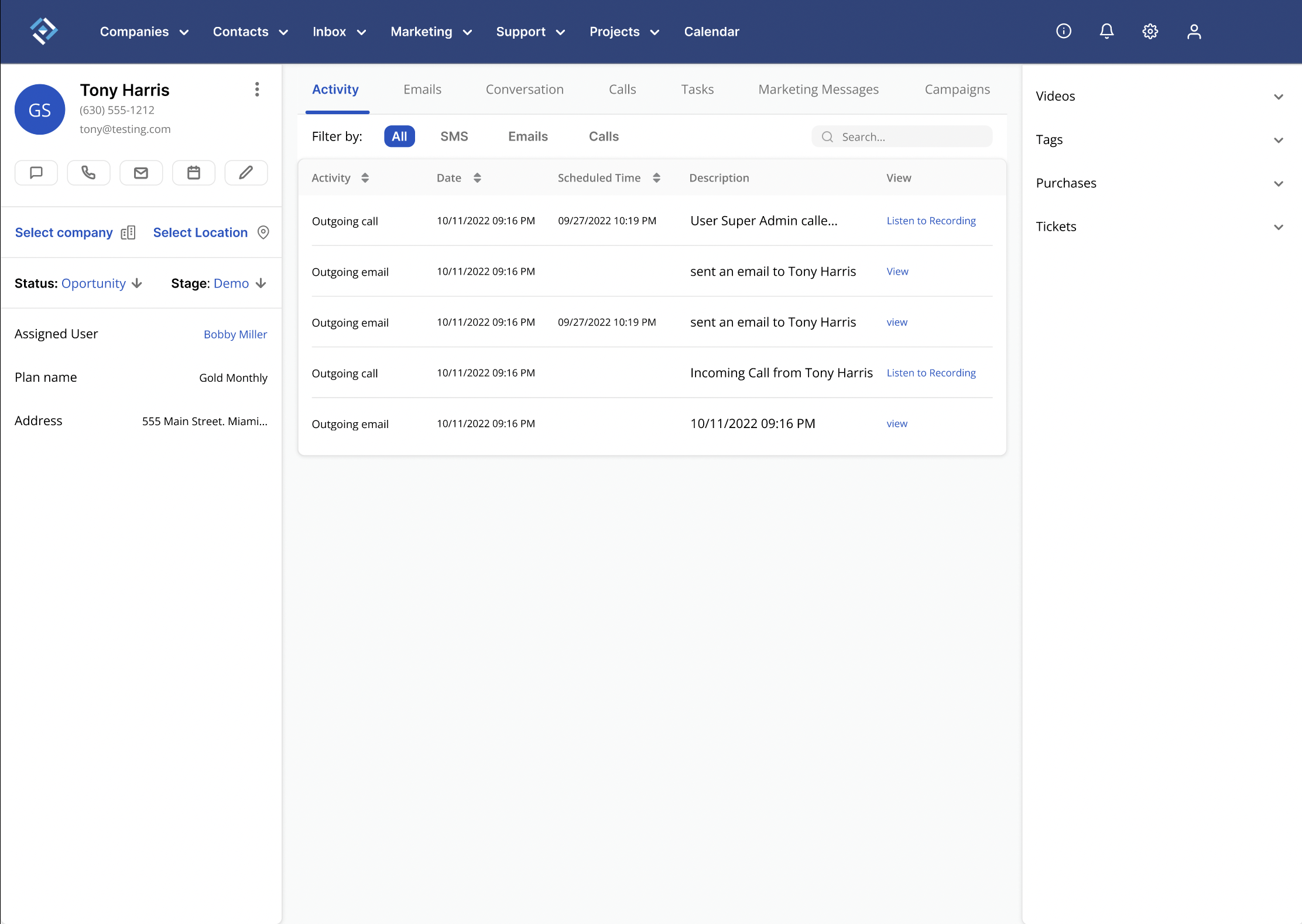Open the Calendar menu item
The image size is (1302, 924).
tap(712, 32)
